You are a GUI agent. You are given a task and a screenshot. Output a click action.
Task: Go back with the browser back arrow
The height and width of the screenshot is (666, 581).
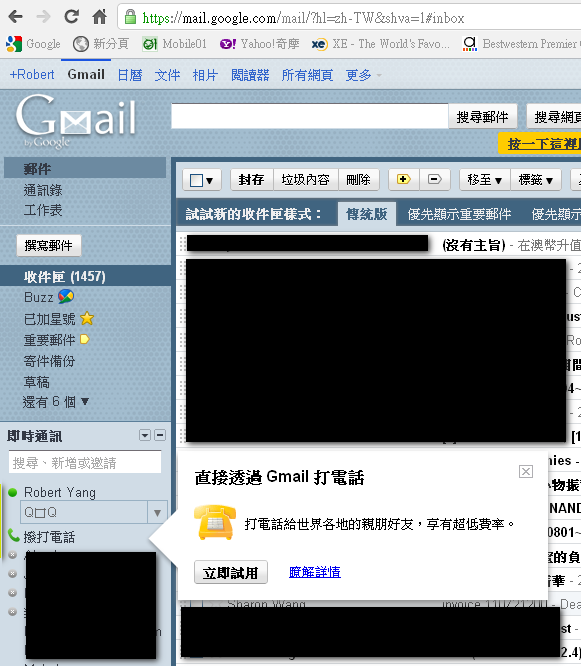tap(15, 17)
